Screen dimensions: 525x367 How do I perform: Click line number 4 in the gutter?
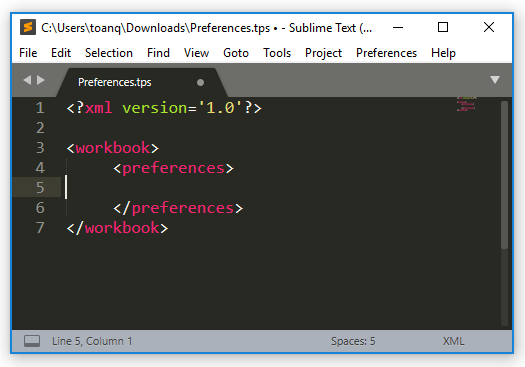tap(40, 168)
